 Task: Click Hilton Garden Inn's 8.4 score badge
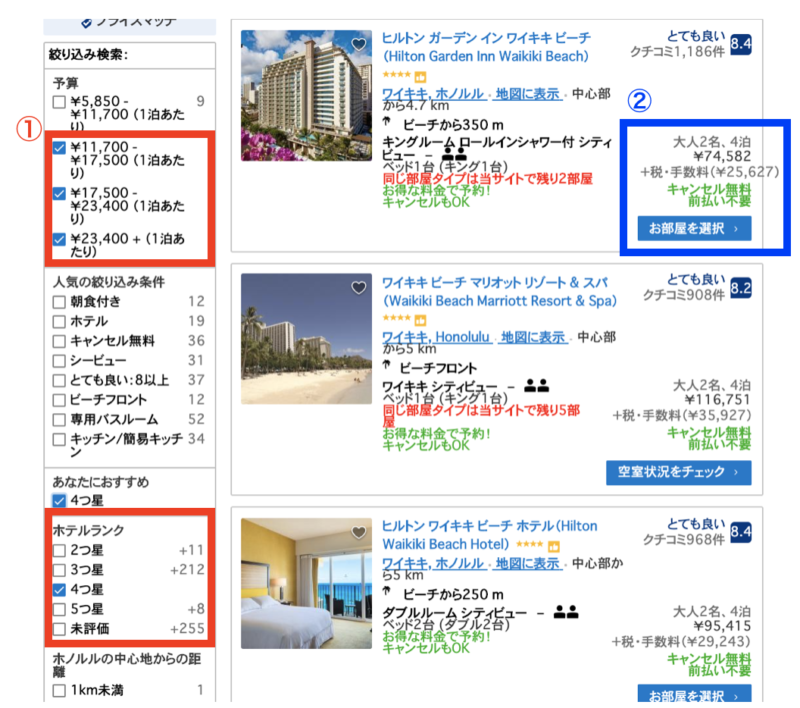(741, 44)
